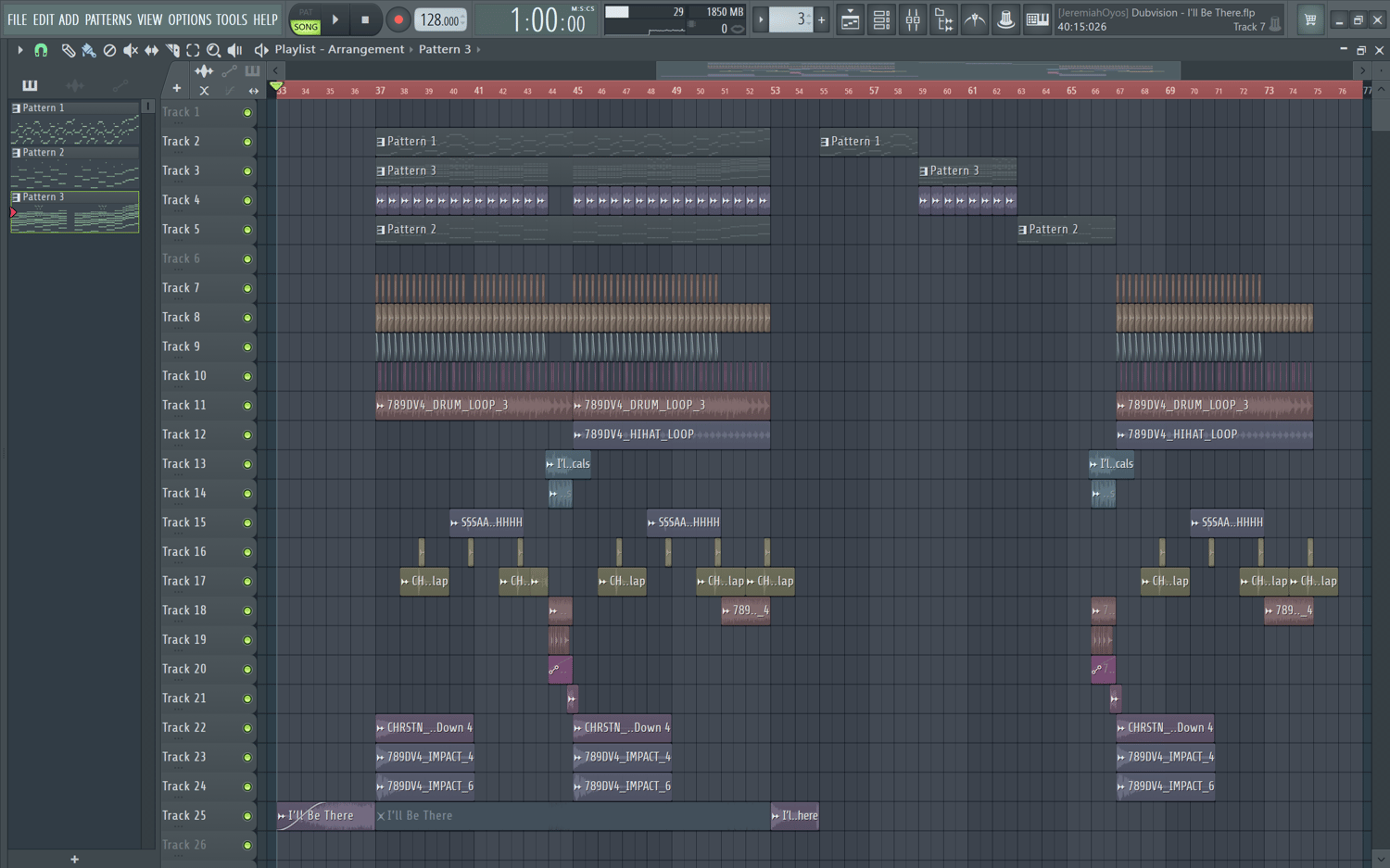
Task: Select the paint brush tool
Action: [x=89, y=50]
